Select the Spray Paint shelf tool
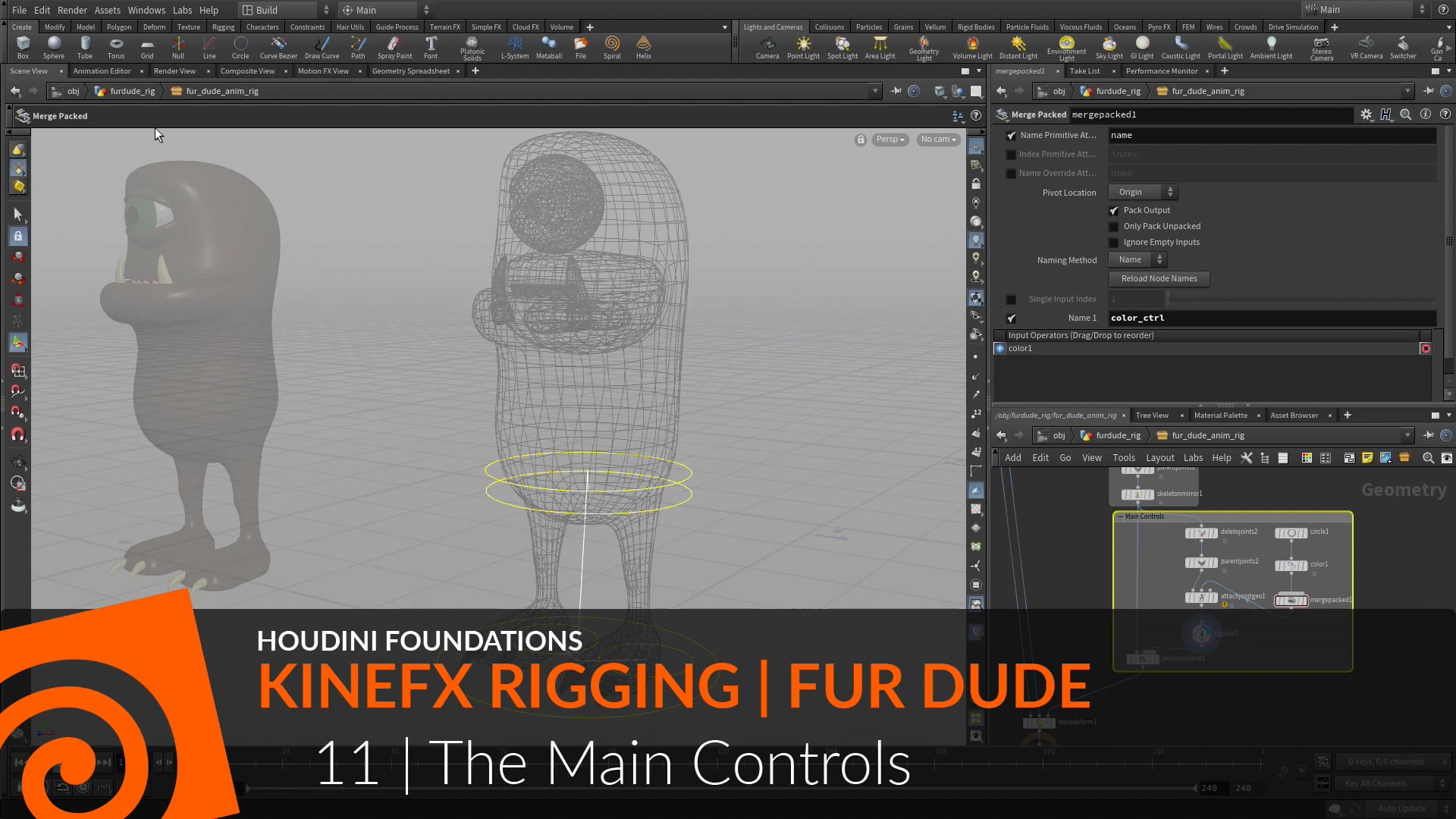Image resolution: width=1456 pixels, height=819 pixels. (394, 48)
